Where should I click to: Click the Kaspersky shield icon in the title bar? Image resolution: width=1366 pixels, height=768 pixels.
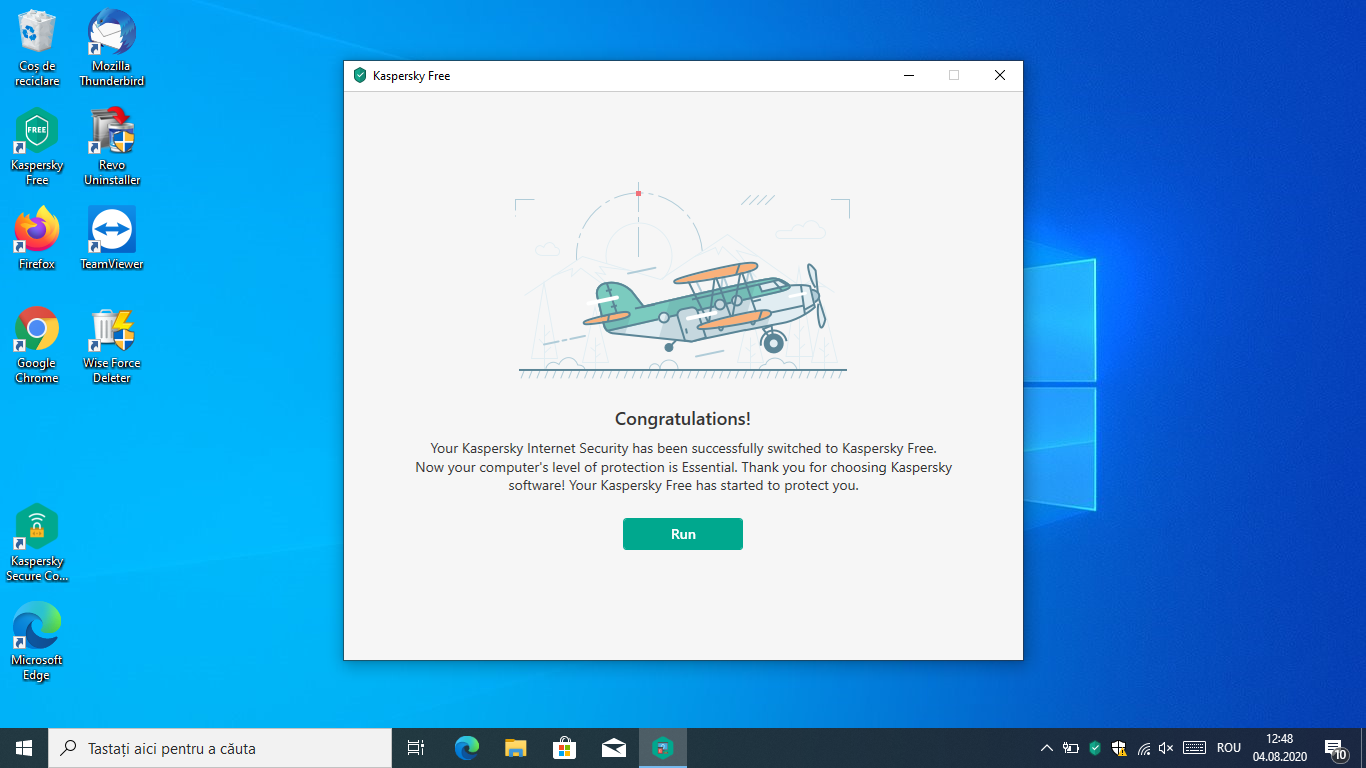pos(360,75)
